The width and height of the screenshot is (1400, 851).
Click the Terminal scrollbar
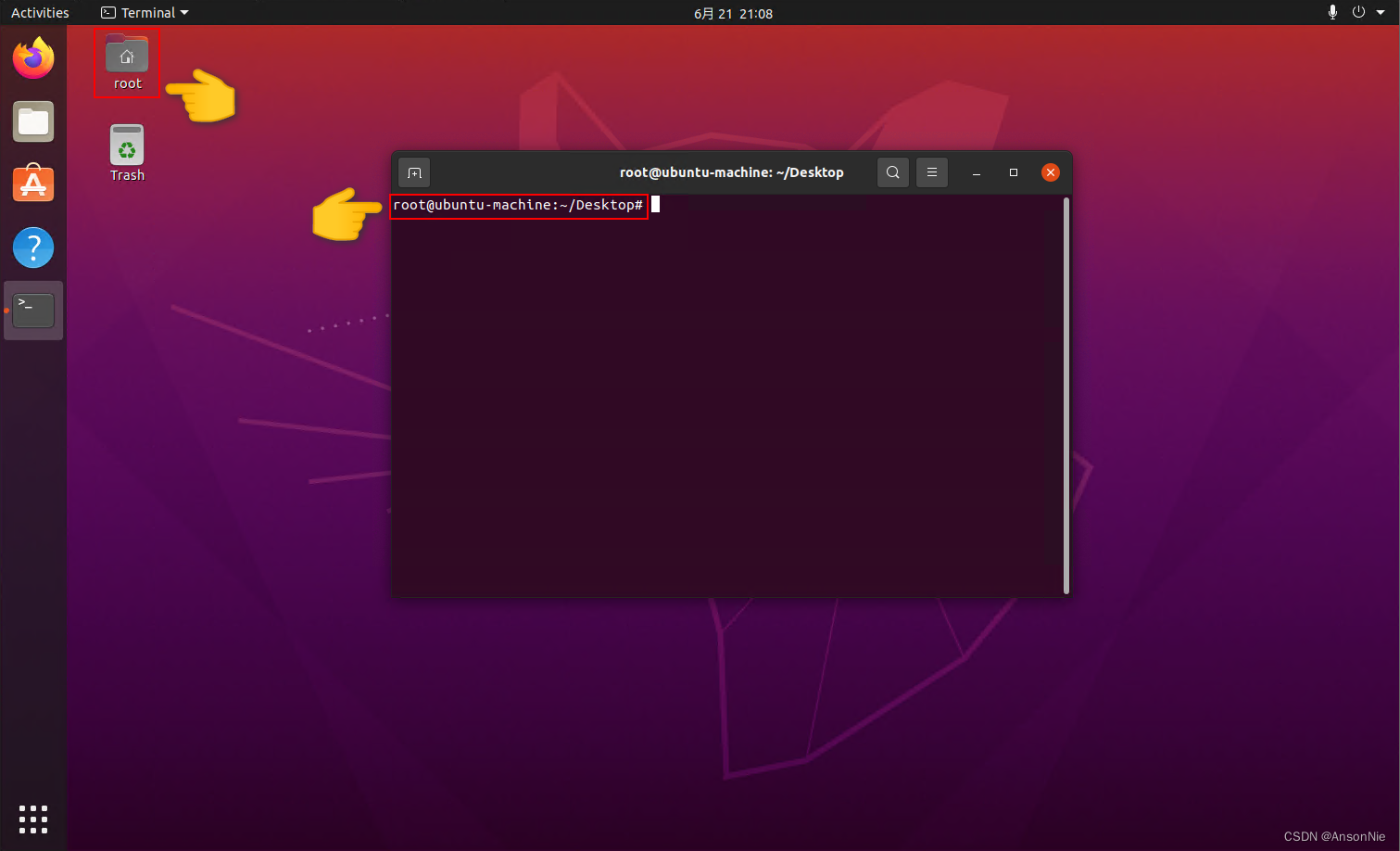click(x=1066, y=396)
